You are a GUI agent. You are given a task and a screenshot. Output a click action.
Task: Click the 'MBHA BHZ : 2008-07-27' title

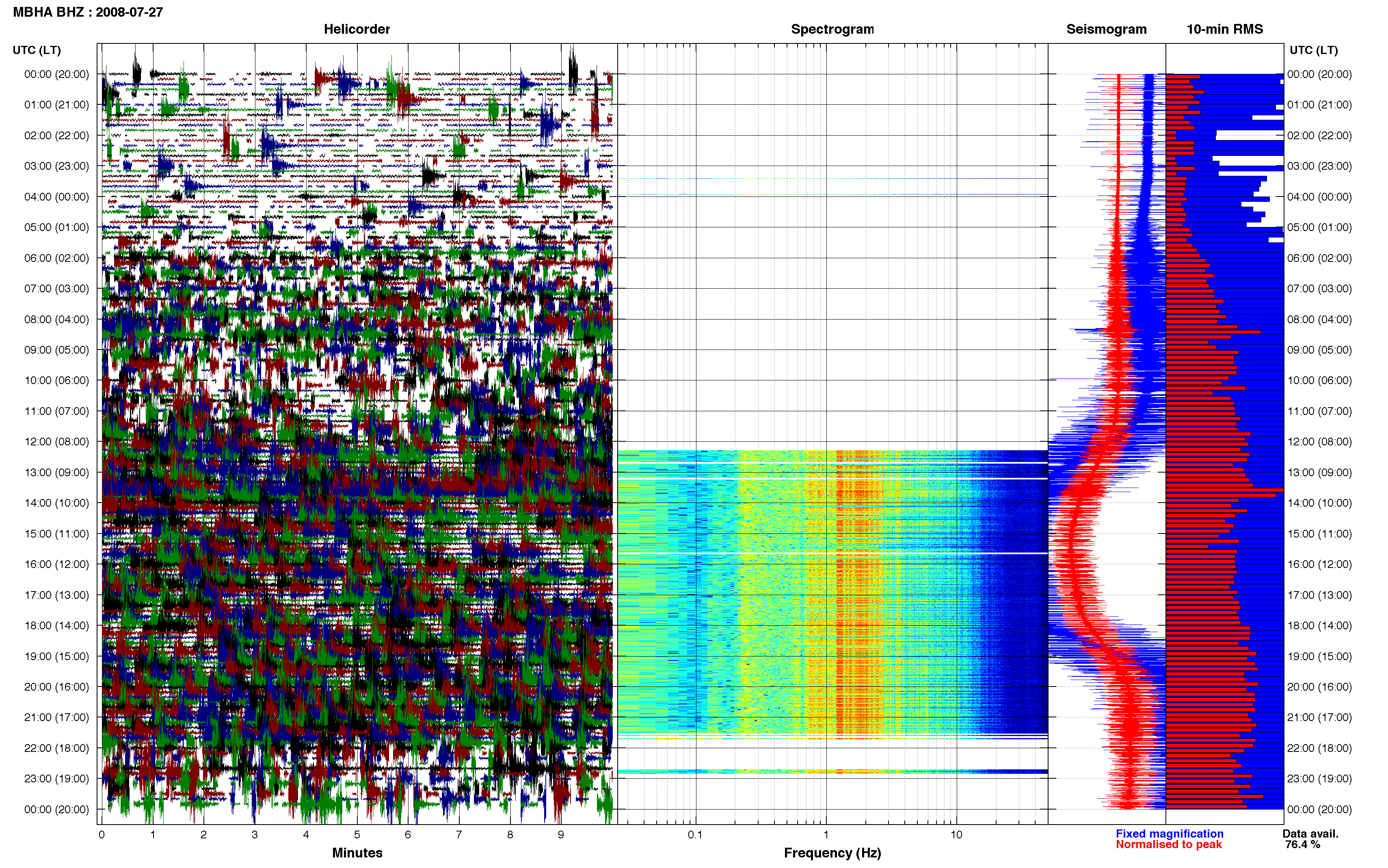88,12
